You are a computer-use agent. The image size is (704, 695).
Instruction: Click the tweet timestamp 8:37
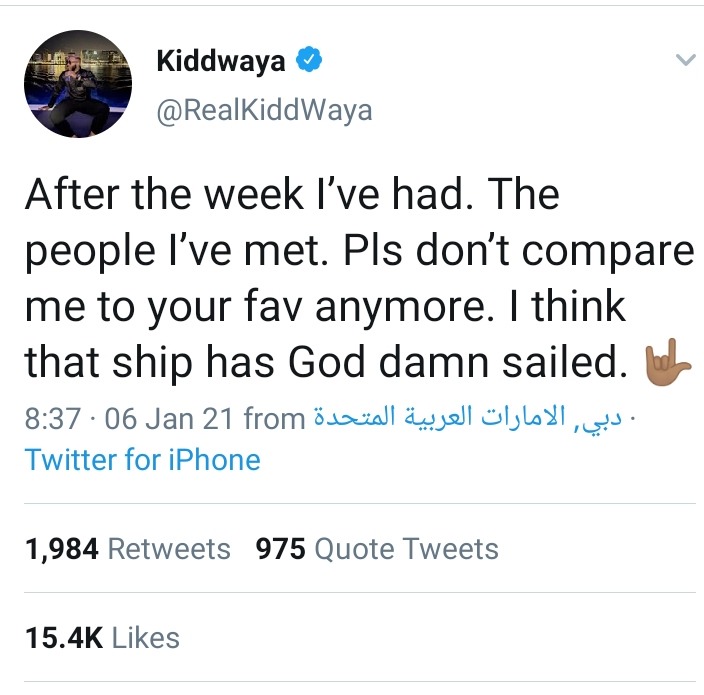[53, 418]
